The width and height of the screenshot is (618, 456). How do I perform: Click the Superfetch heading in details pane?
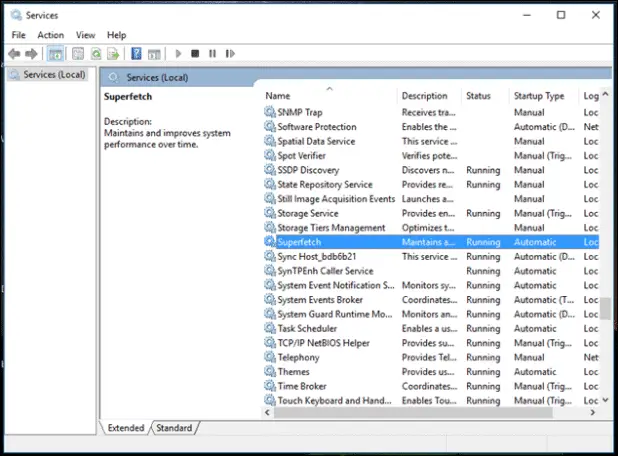pyautogui.click(x=128, y=97)
